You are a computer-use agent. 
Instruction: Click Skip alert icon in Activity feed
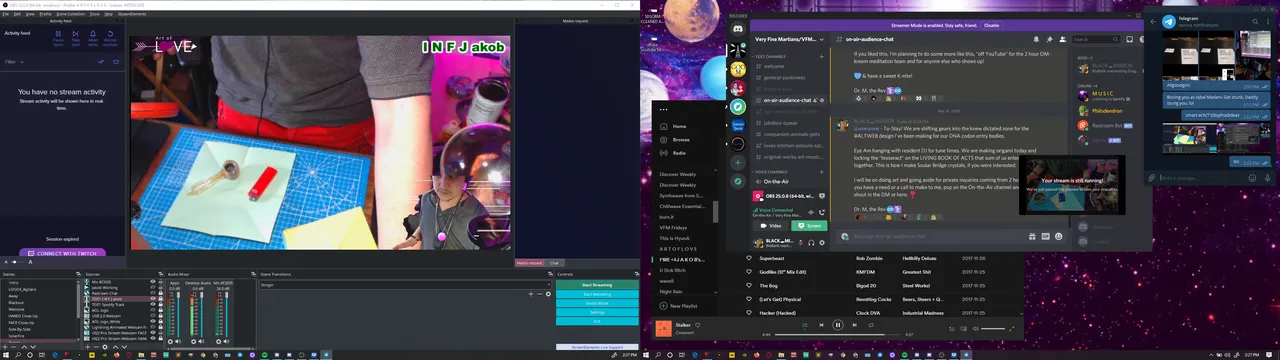75,36
